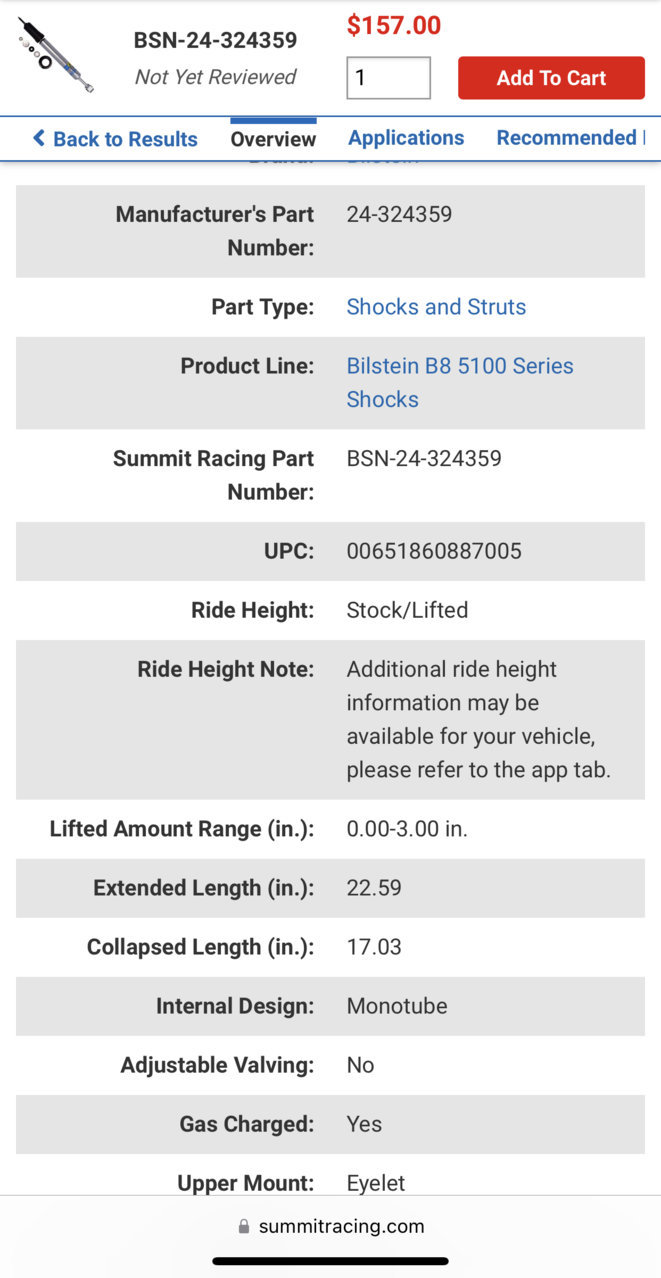The height and width of the screenshot is (1278, 661).
Task: Click the Not Yet Reviewed text
Action: point(216,77)
